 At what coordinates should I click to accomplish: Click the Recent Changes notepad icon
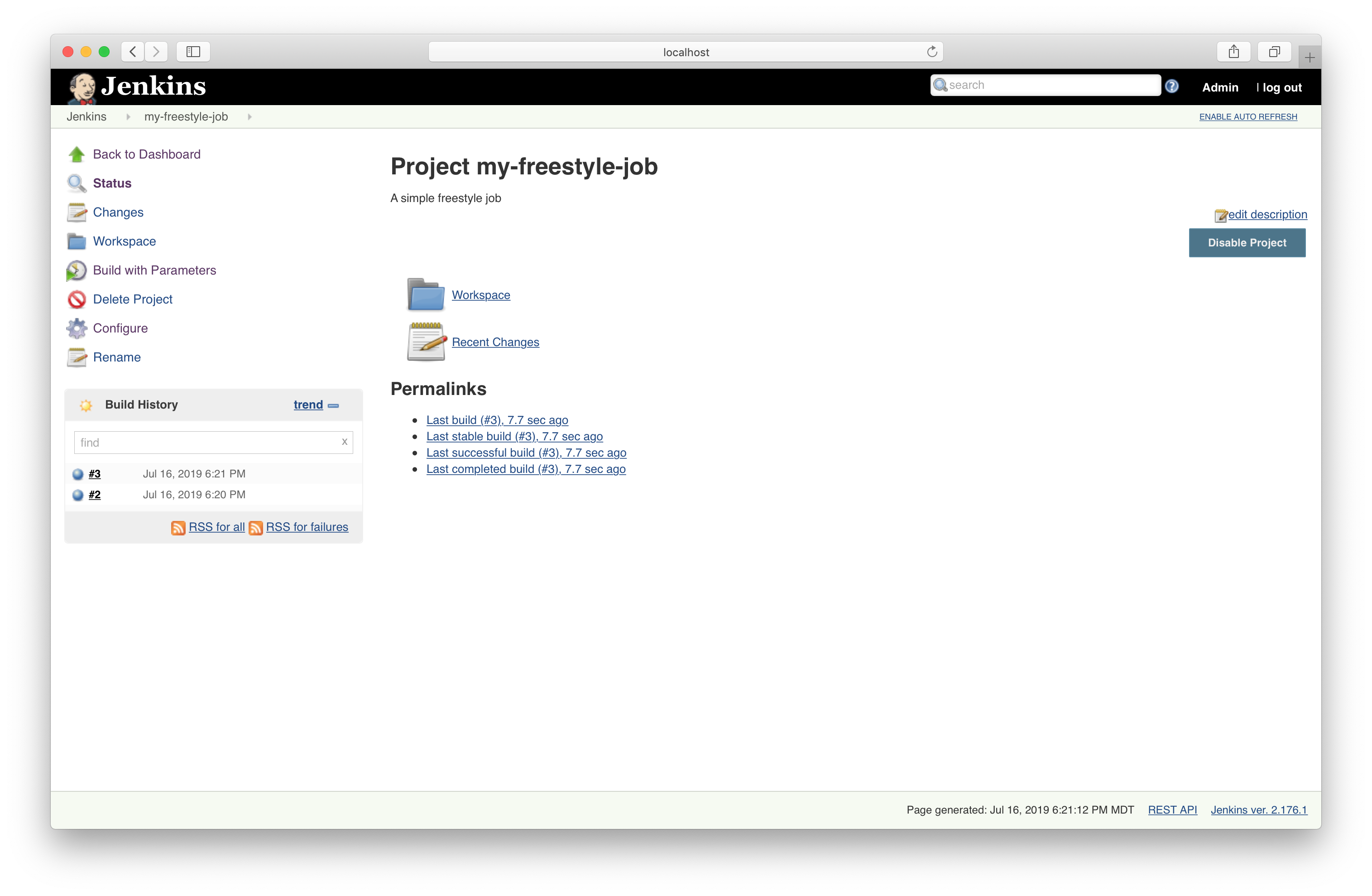coord(427,342)
